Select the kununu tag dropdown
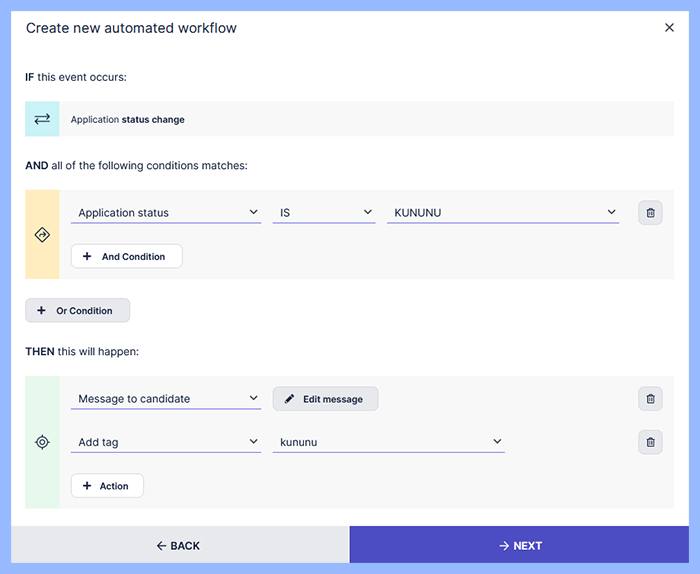 [x=388, y=442]
